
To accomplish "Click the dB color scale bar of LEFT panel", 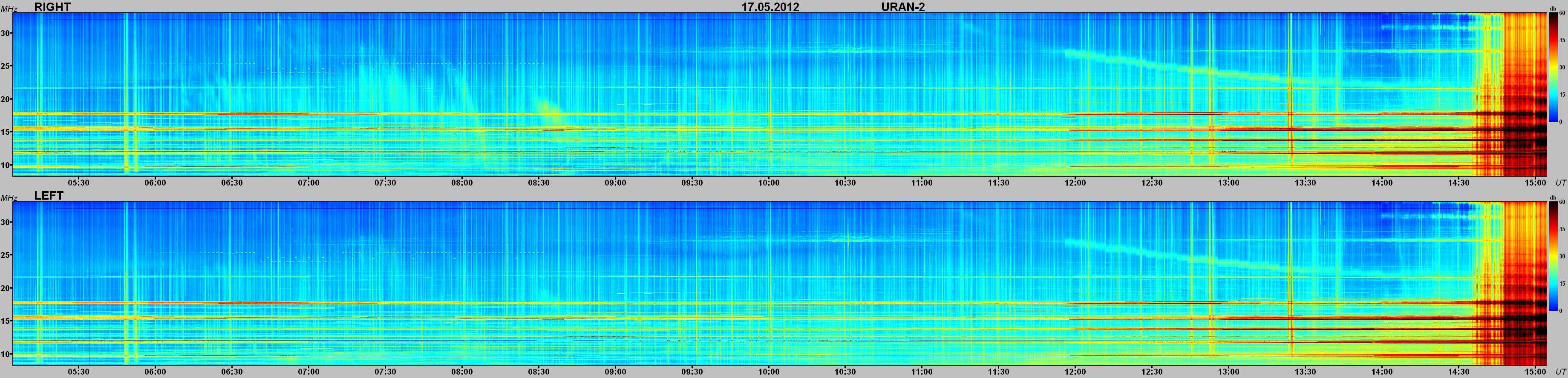I will tap(1553, 256).
